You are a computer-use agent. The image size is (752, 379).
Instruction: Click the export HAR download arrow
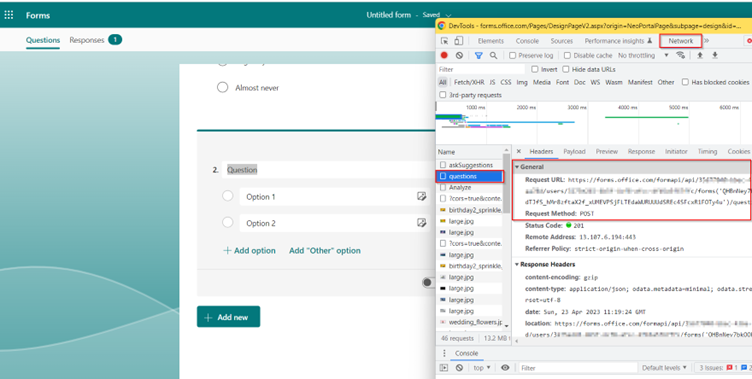[715, 56]
